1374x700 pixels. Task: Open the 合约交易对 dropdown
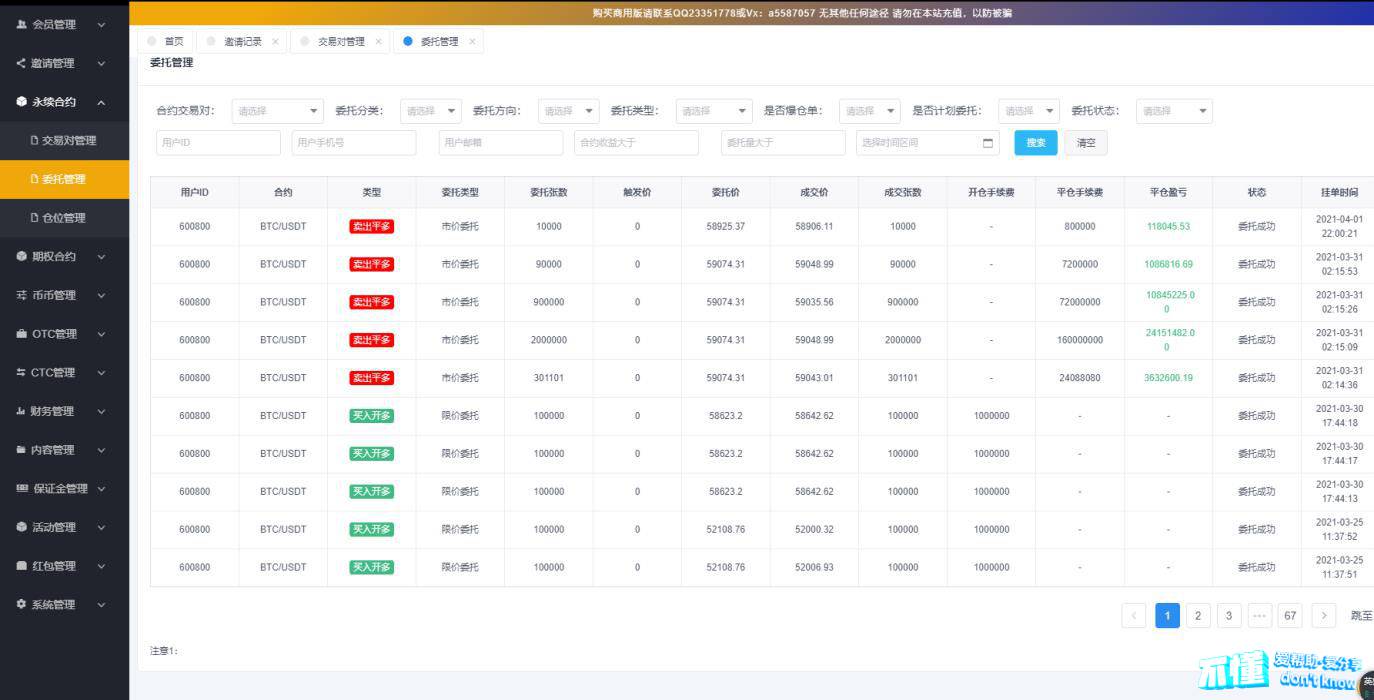277,111
